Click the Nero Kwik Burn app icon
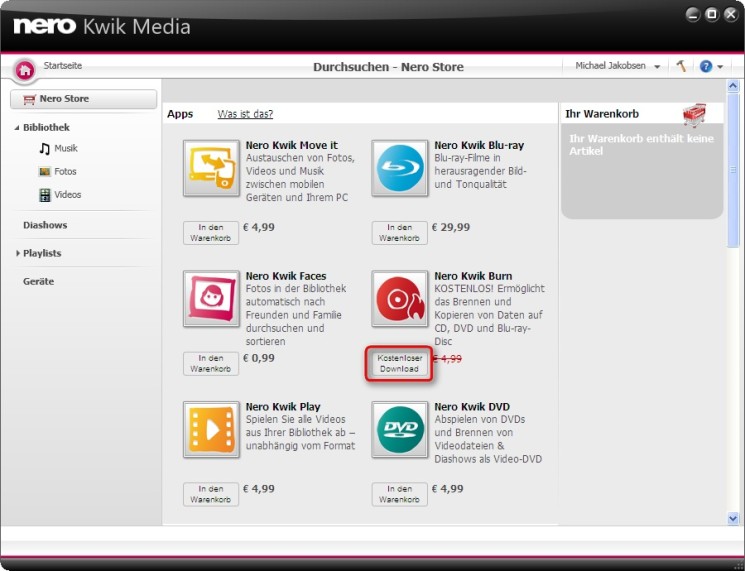Screen dimensions: 745x571 point(400,299)
